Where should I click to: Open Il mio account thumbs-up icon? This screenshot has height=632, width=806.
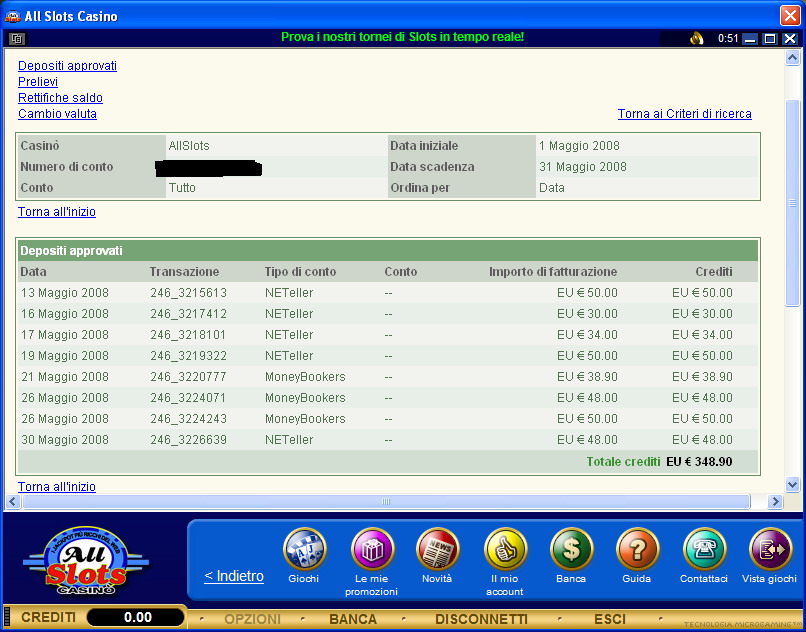tap(505, 549)
